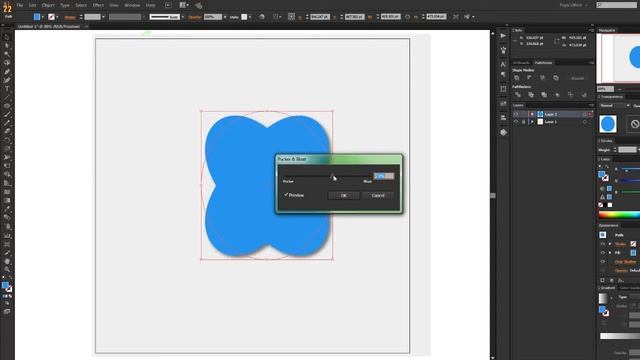Expand the Stroke row in Appearance panel
Viewport: 640px width, 360px height.
point(610,244)
